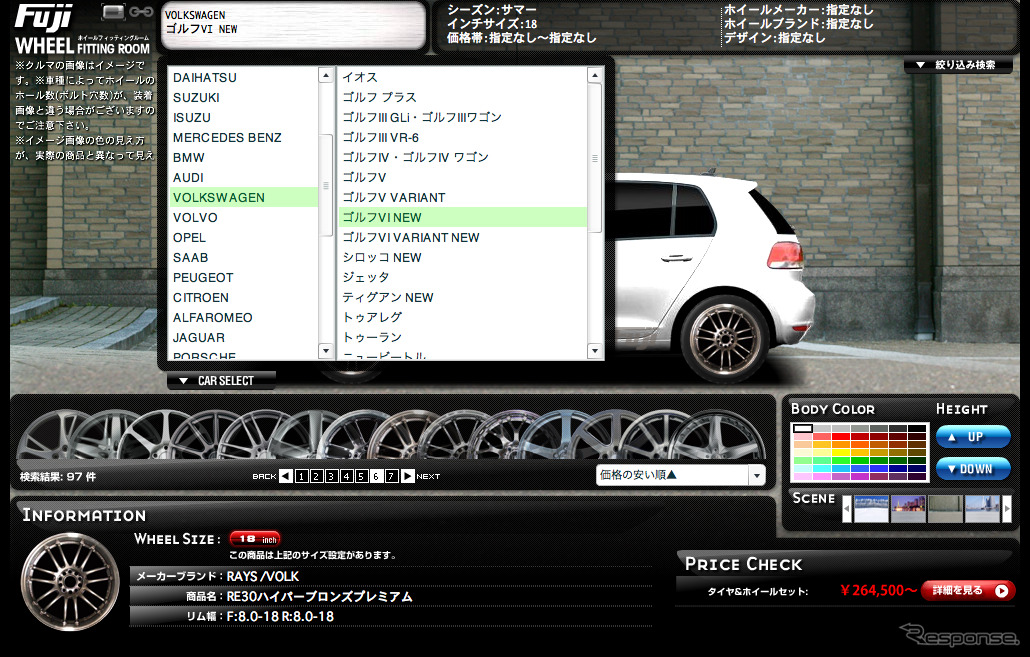Click the 詳細を見る details button
1030x657 pixels.
[966, 590]
